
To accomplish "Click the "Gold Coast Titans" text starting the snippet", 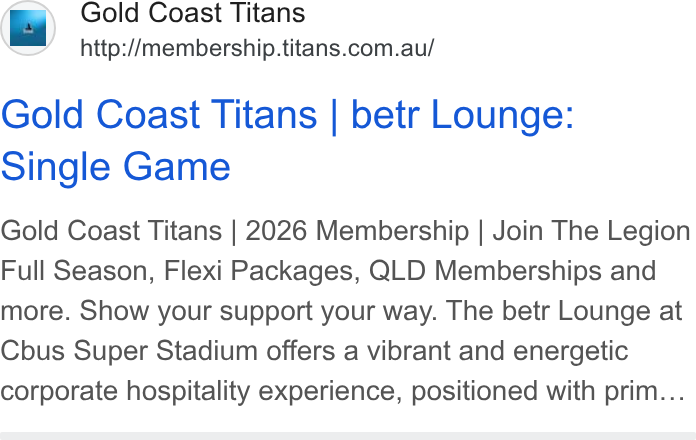I will pyautogui.click(x=111, y=231).
